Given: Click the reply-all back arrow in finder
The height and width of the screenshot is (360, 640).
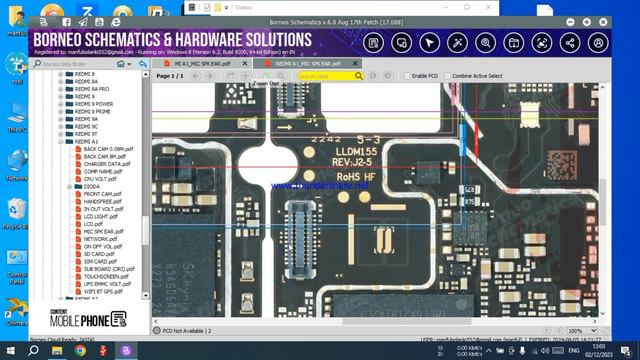Looking at the screenshot, I should 142,64.
